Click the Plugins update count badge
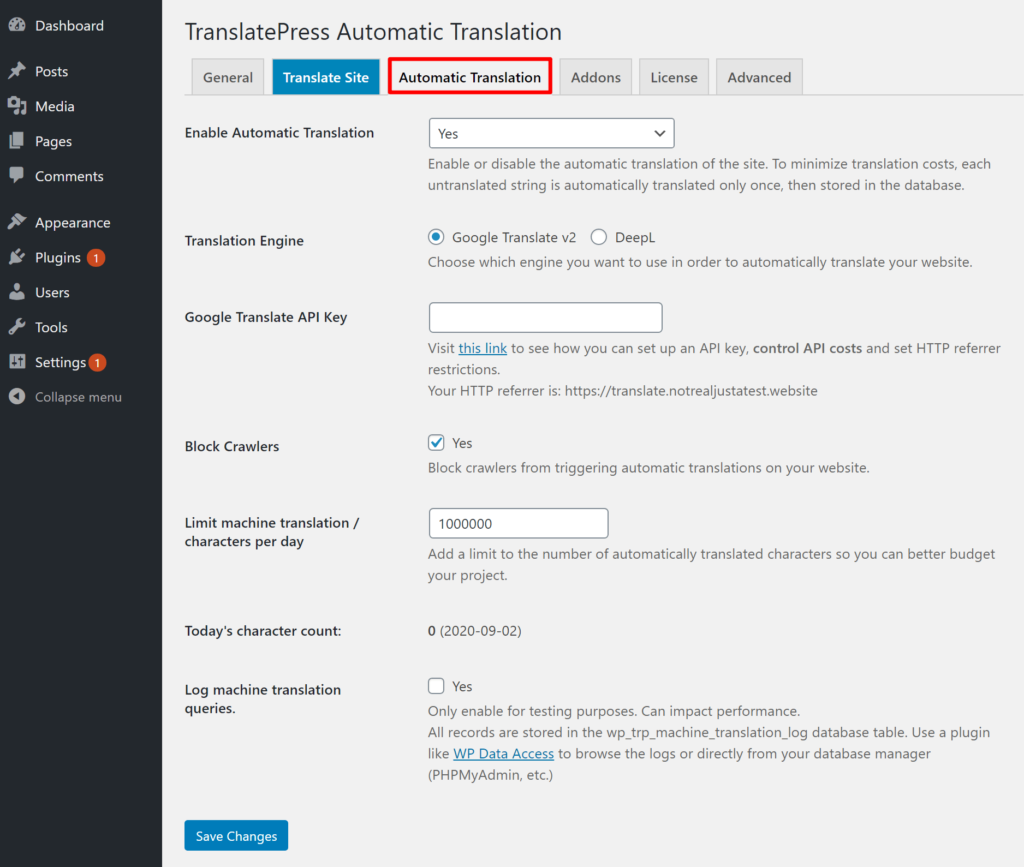The image size is (1024, 867). coord(96,258)
